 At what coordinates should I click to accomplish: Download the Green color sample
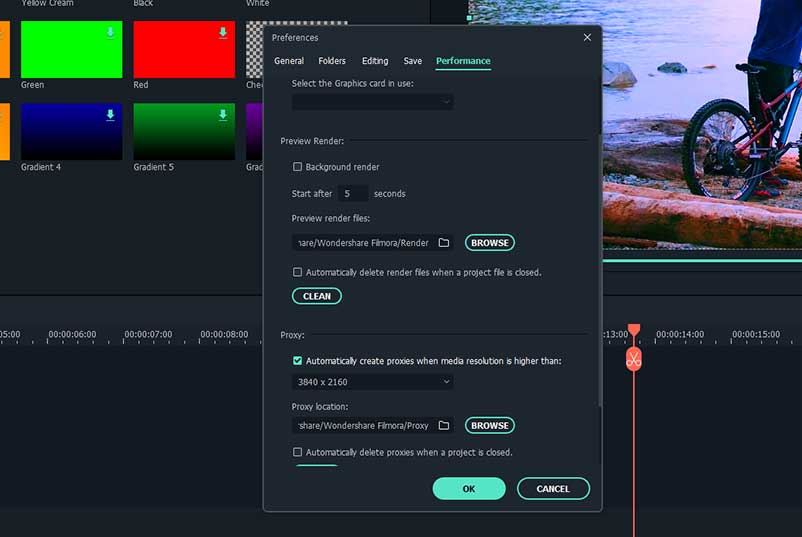tap(110, 33)
